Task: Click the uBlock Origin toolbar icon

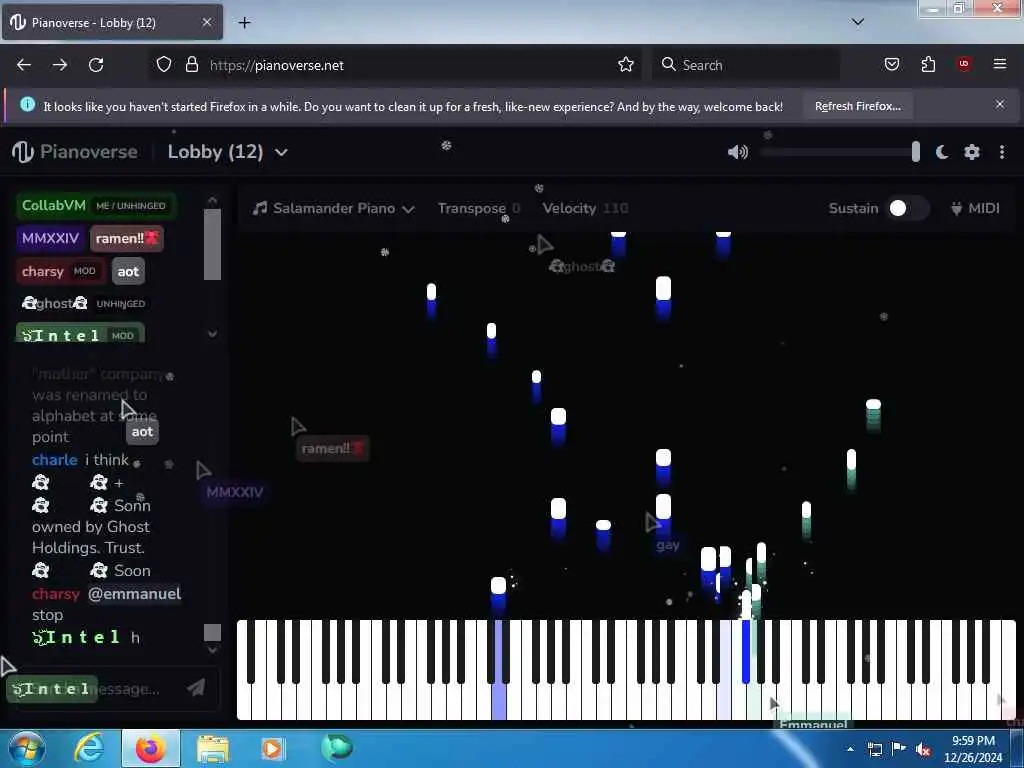Action: point(963,64)
